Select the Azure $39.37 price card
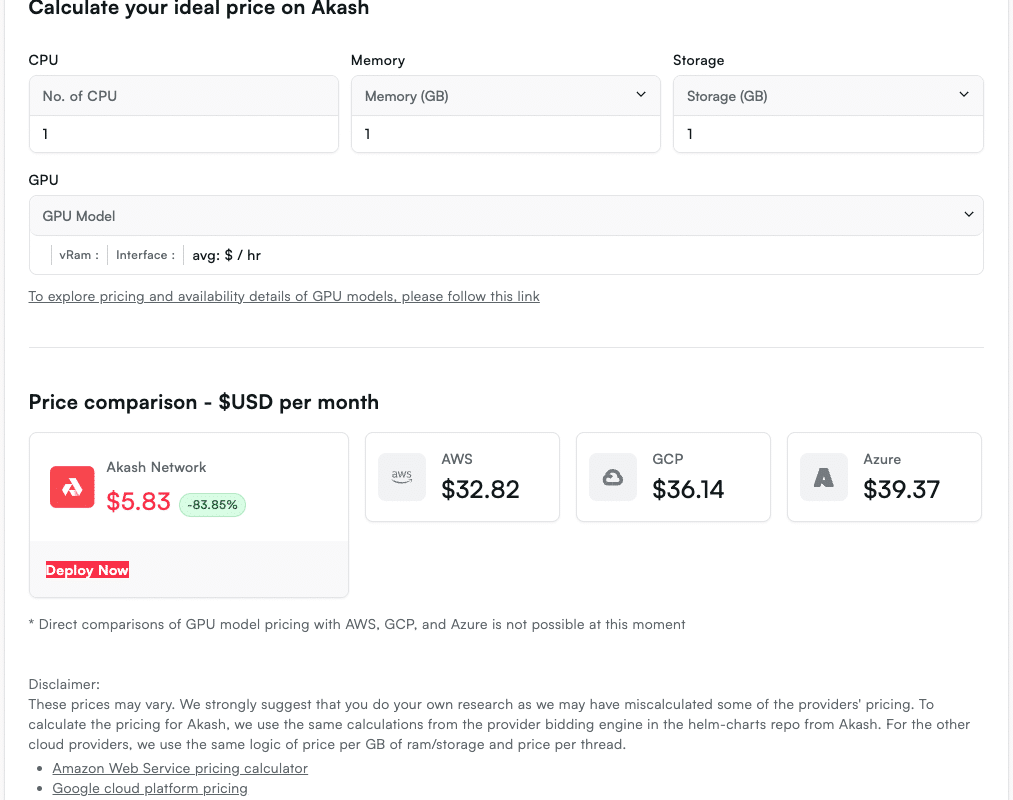This screenshot has width=1013, height=800. [884, 477]
